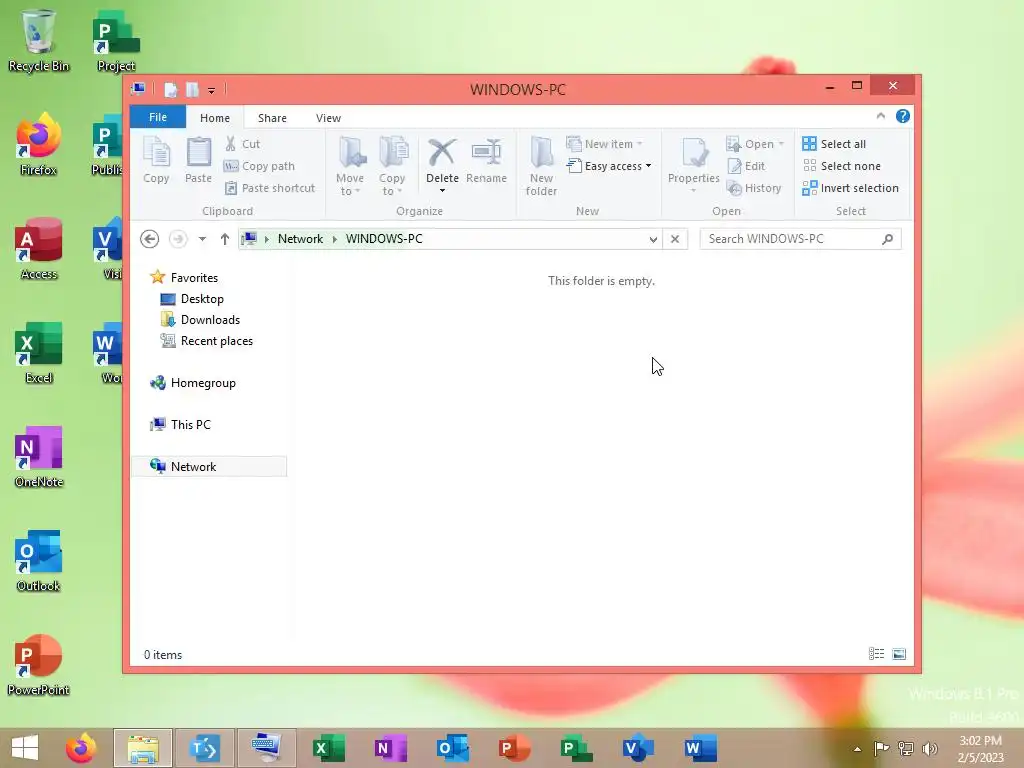Select the Outlook desktop shortcut
Viewport: 1024px width, 768px height.
(x=39, y=561)
